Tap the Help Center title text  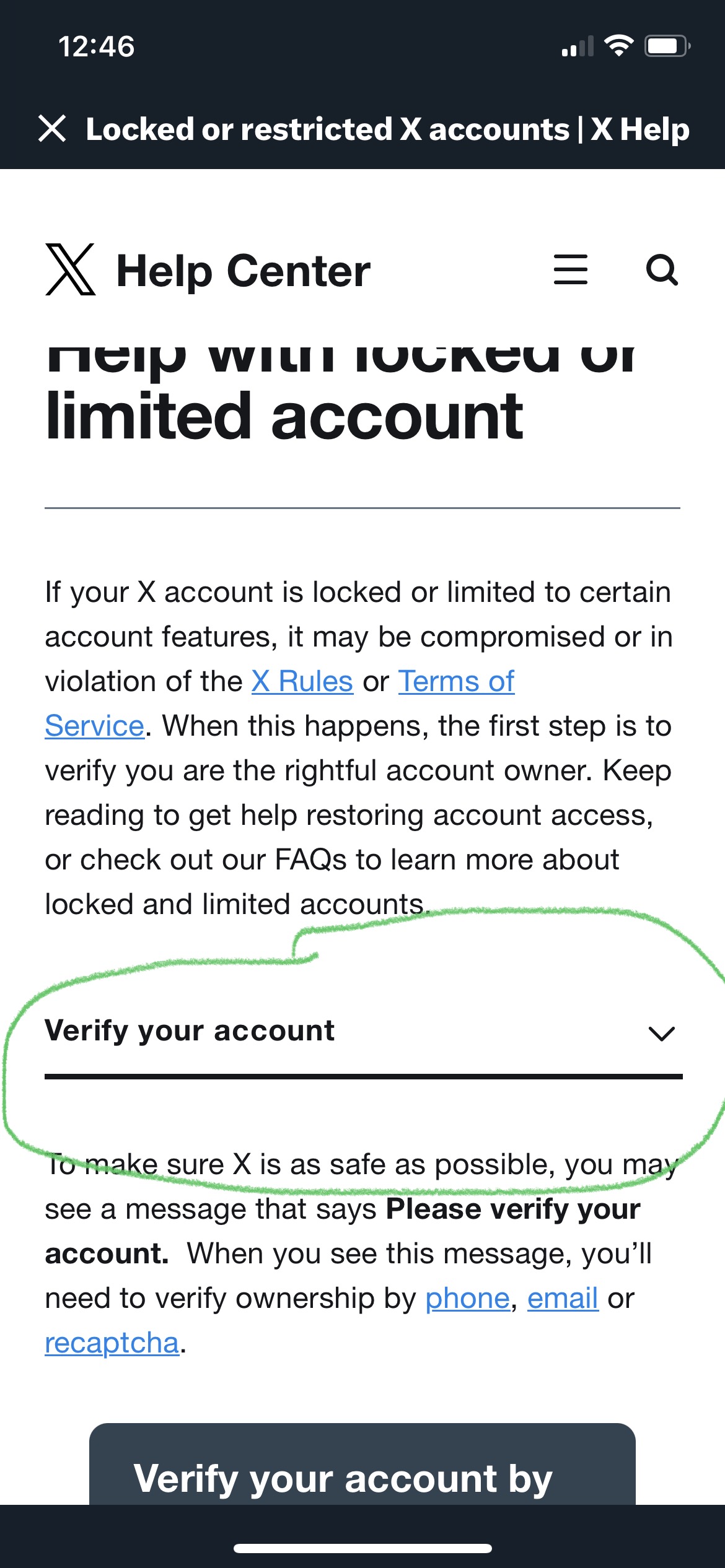point(244,271)
